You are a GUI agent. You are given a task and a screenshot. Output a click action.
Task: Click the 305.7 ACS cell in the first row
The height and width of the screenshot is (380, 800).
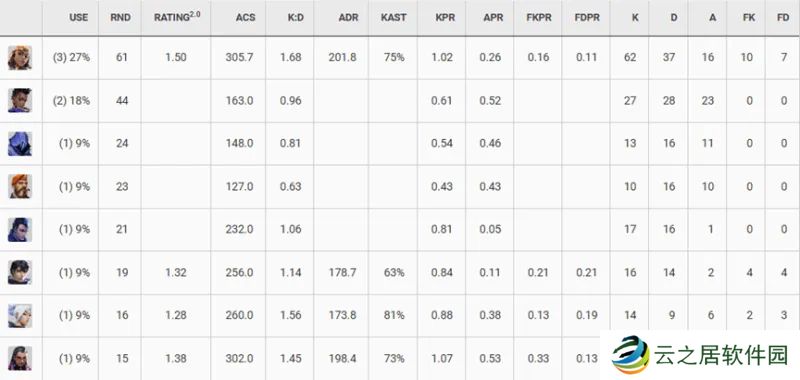239,58
